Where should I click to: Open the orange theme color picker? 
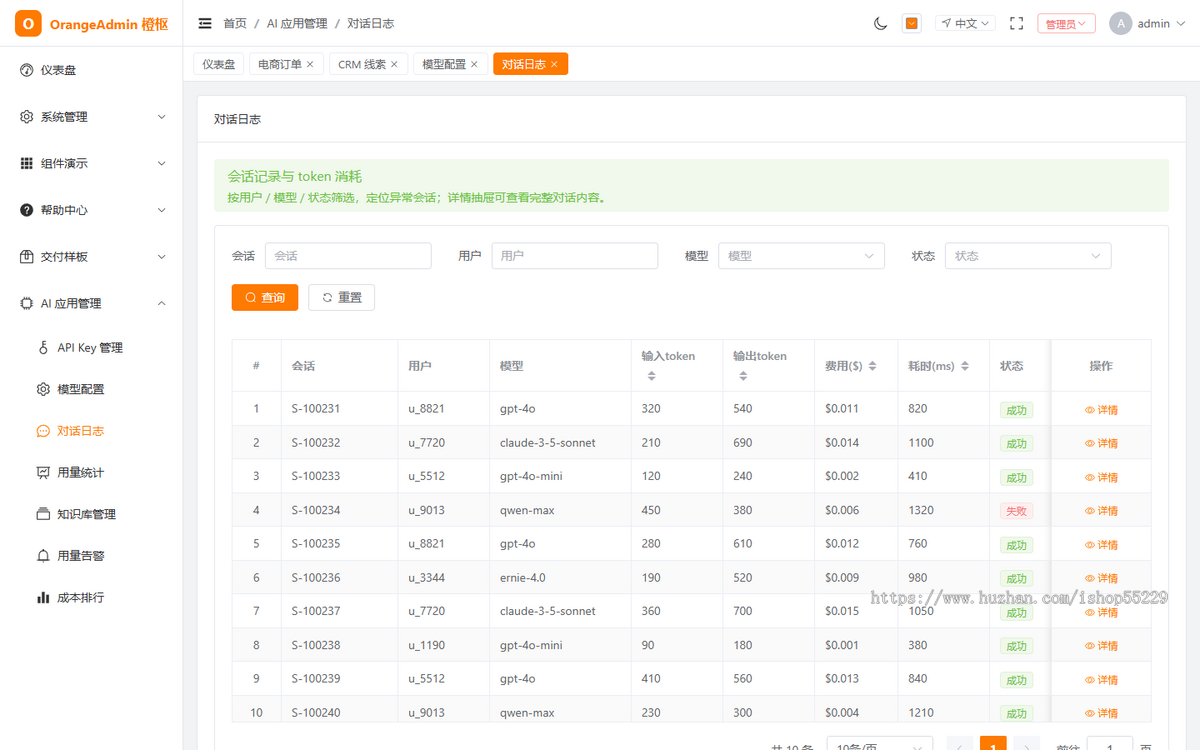point(911,23)
